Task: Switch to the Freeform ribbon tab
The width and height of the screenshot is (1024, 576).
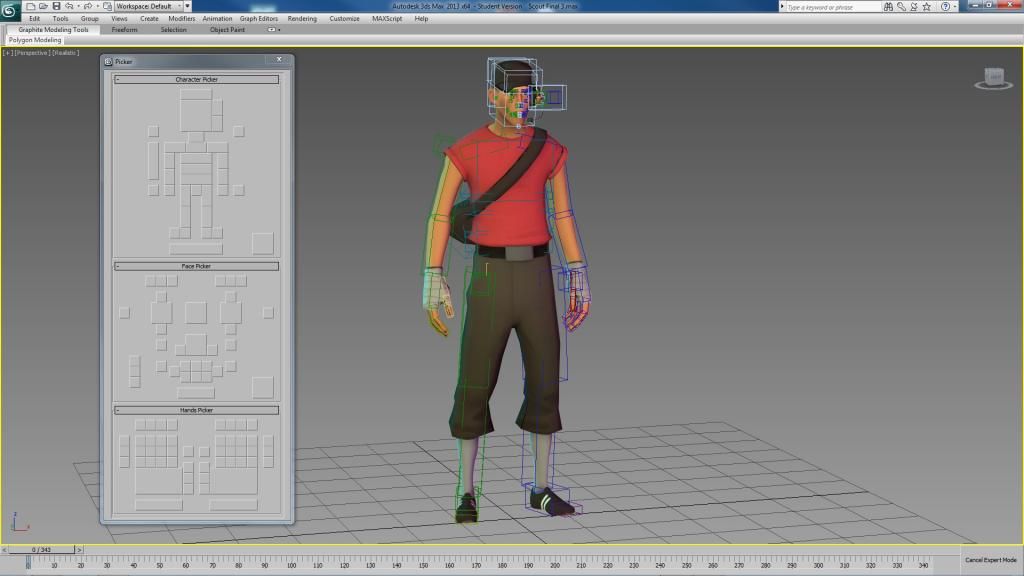Action: (x=124, y=30)
